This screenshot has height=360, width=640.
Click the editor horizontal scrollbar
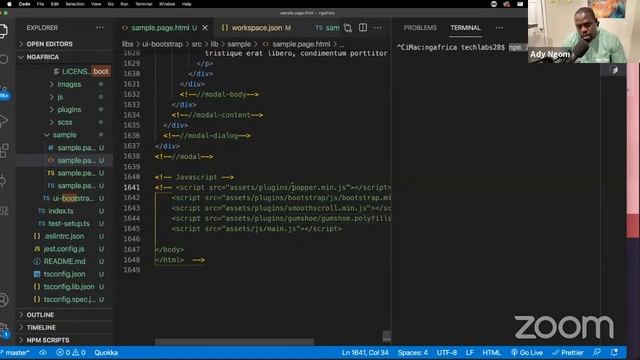[234, 342]
